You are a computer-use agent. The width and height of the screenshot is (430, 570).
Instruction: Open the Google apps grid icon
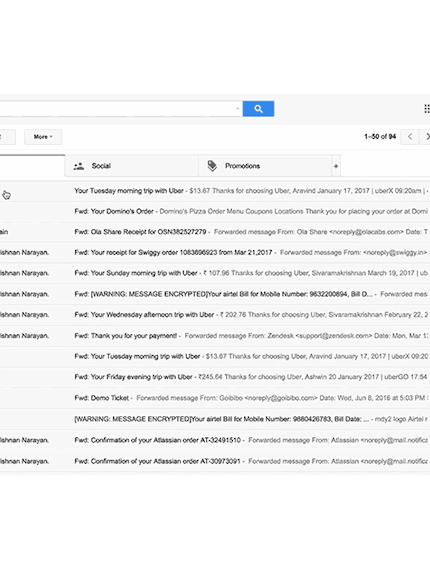[427, 109]
